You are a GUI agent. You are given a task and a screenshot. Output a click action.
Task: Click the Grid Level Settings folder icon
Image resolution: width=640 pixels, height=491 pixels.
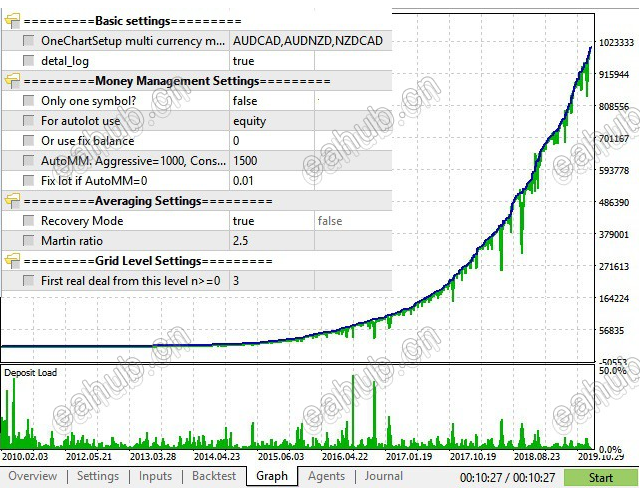coord(12,260)
